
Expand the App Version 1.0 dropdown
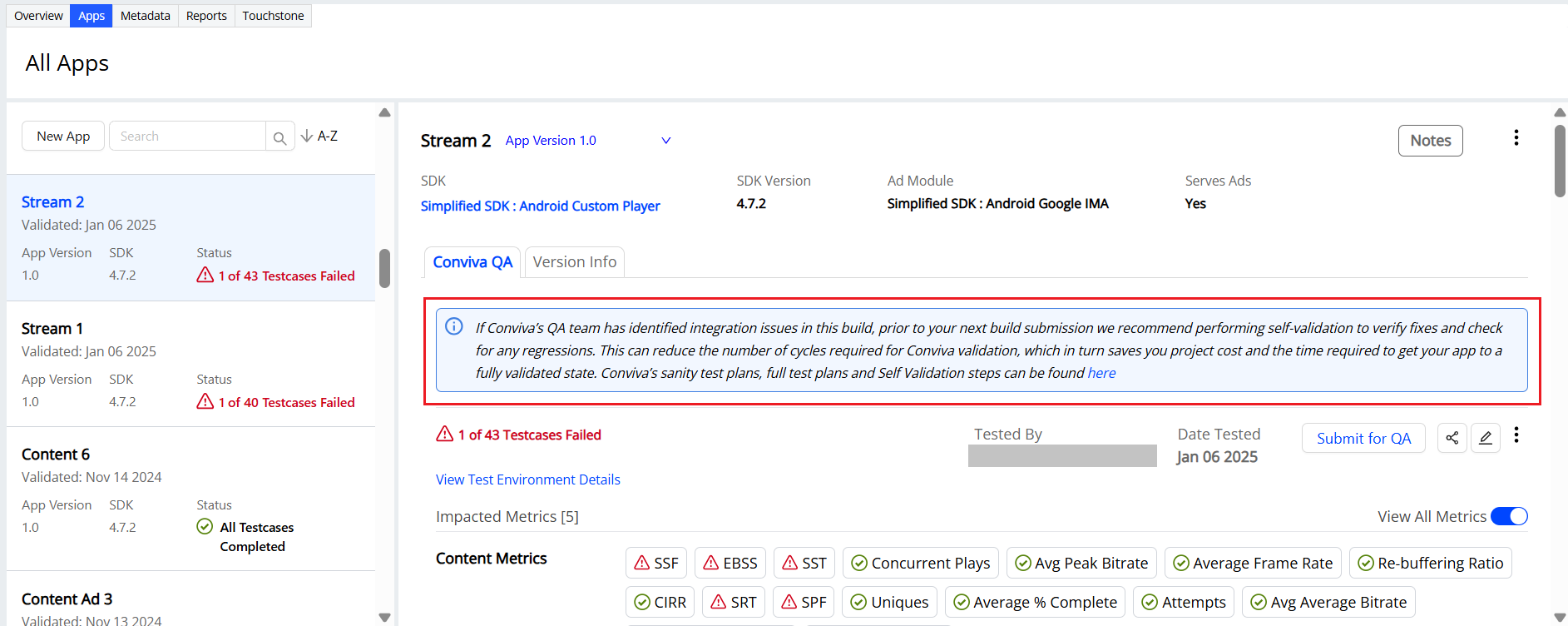(x=665, y=141)
